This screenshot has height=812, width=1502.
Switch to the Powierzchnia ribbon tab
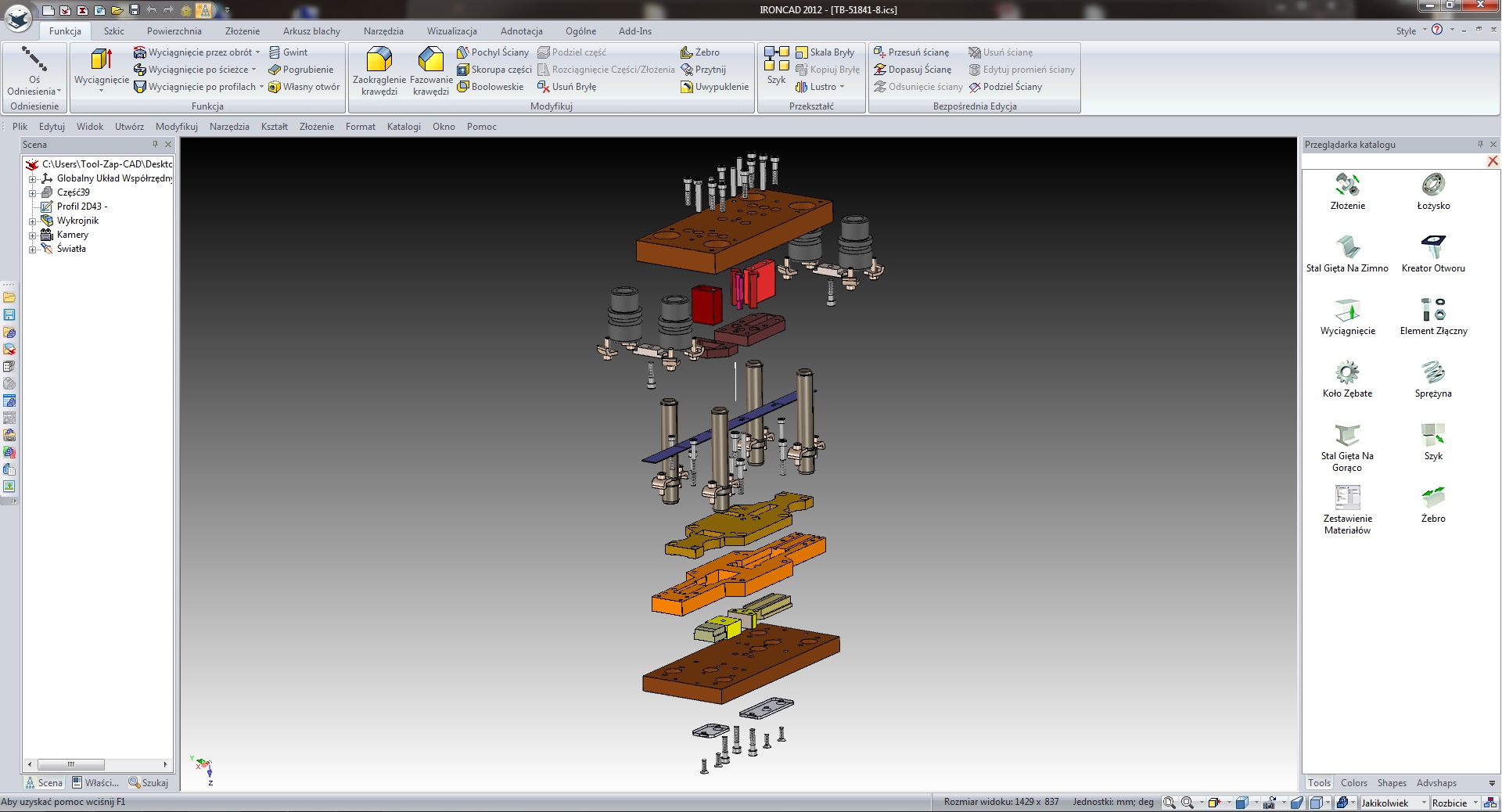click(174, 31)
